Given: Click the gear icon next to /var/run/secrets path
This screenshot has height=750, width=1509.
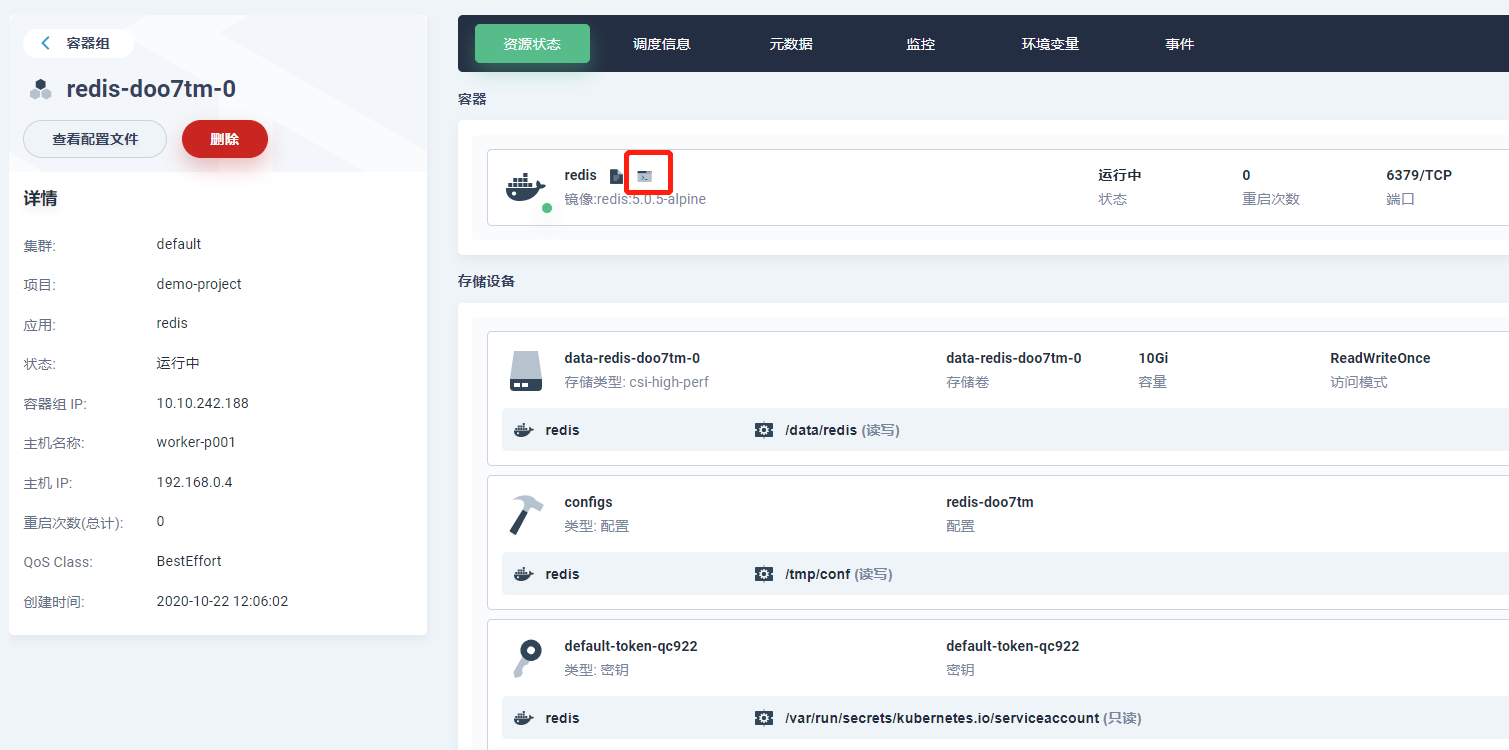Looking at the screenshot, I should pos(764,718).
